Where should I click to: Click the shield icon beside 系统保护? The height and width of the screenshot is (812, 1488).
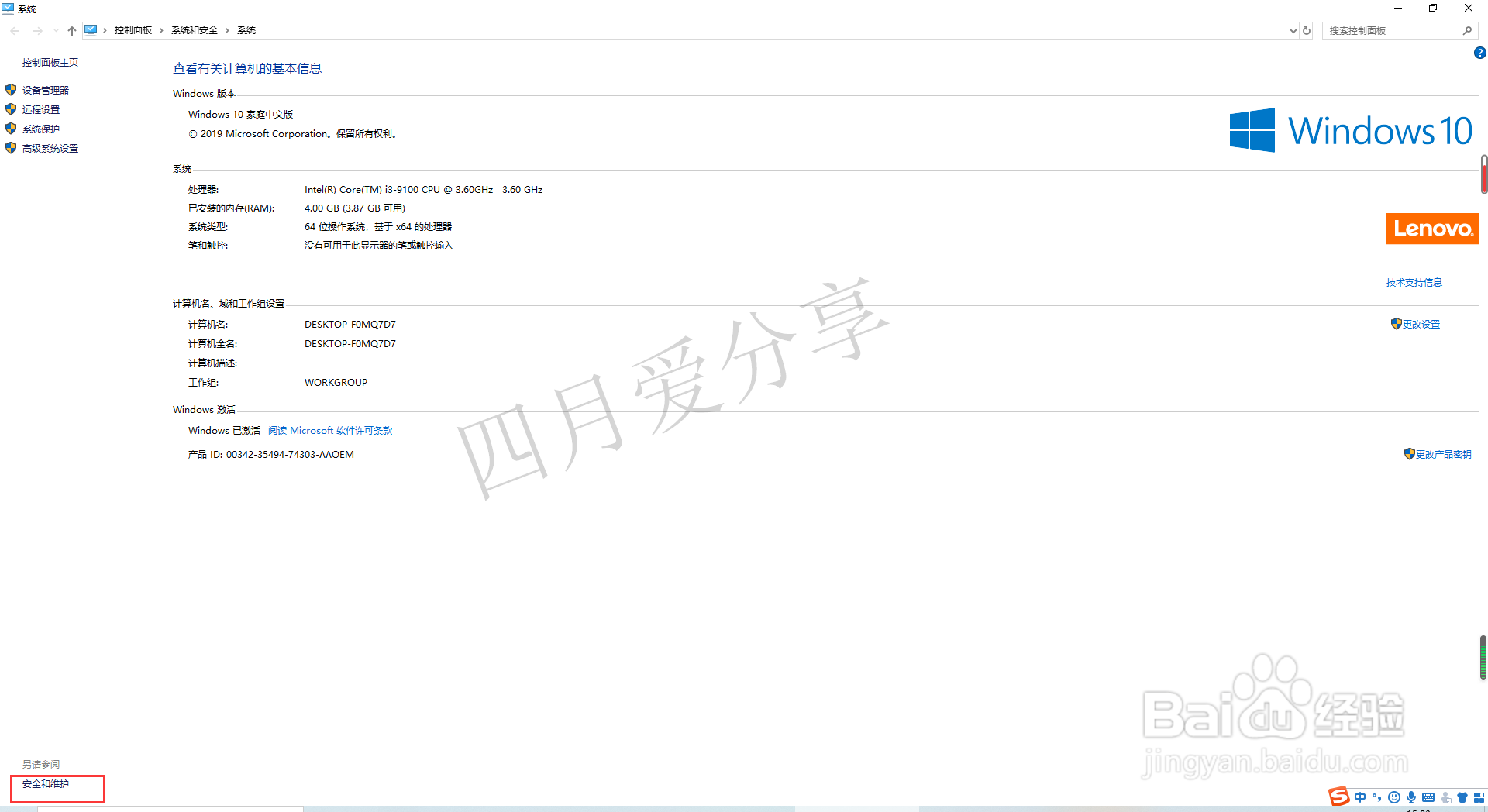pyautogui.click(x=11, y=129)
